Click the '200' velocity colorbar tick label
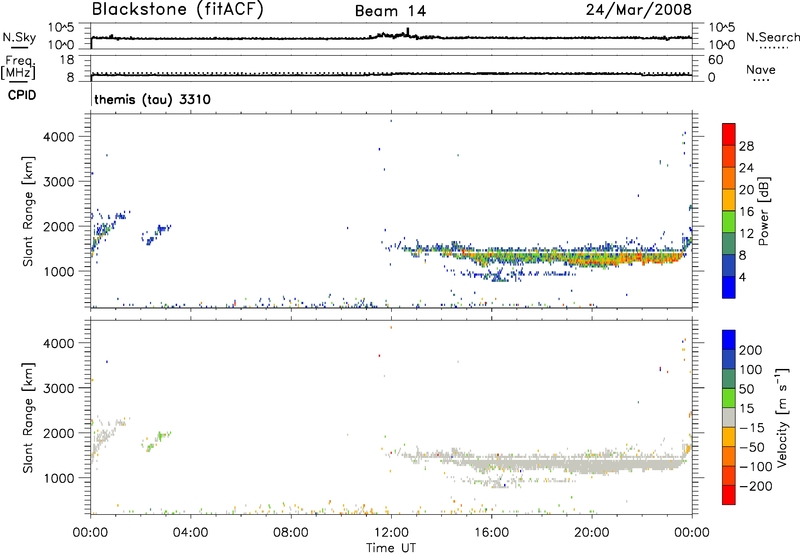The width and height of the screenshot is (800, 554). [751, 350]
